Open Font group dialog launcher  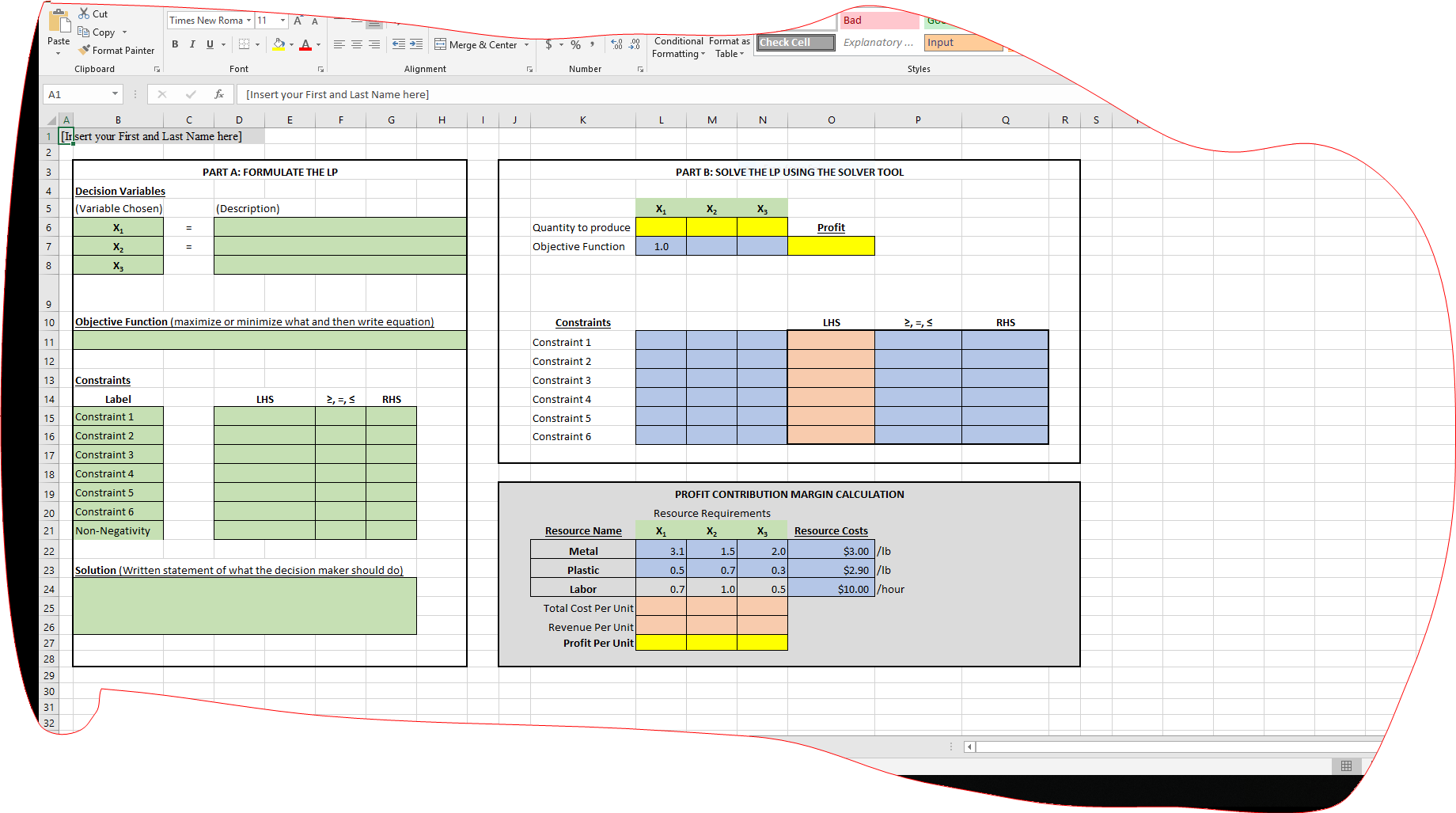click(320, 70)
